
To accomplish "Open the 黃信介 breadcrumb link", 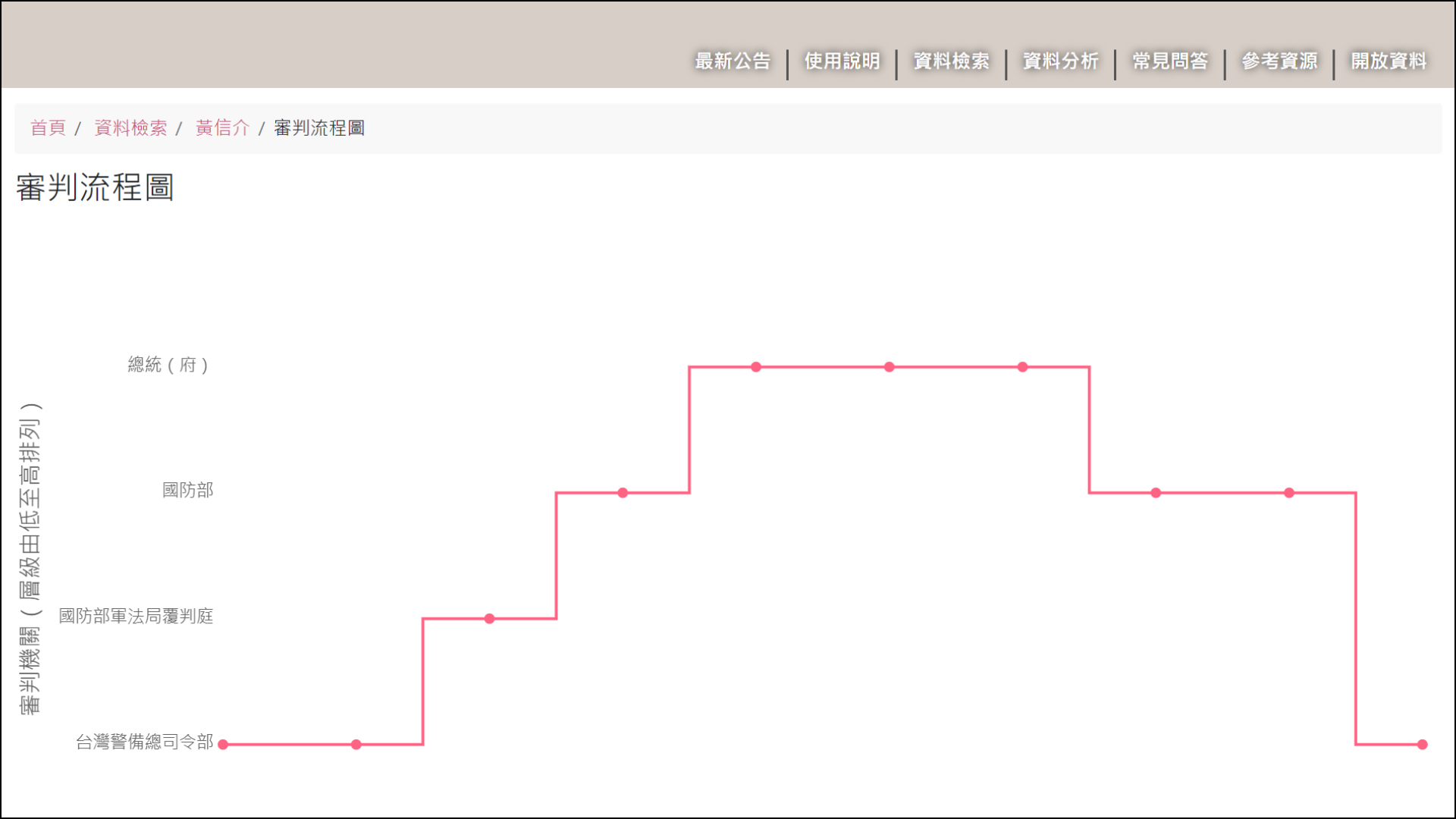I will coord(222,128).
